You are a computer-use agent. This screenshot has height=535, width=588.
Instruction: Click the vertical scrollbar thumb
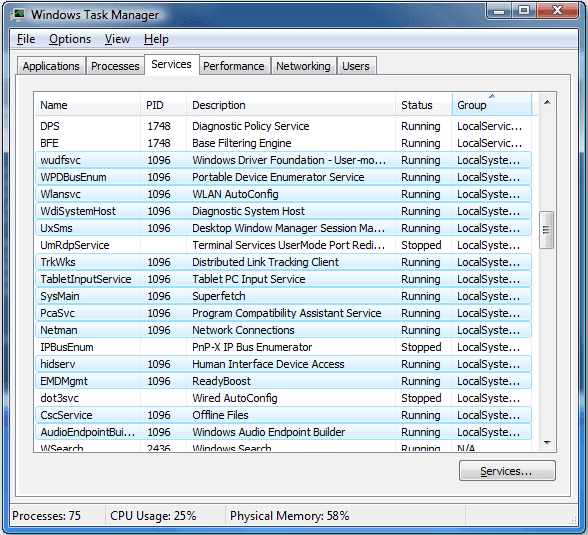click(x=546, y=230)
